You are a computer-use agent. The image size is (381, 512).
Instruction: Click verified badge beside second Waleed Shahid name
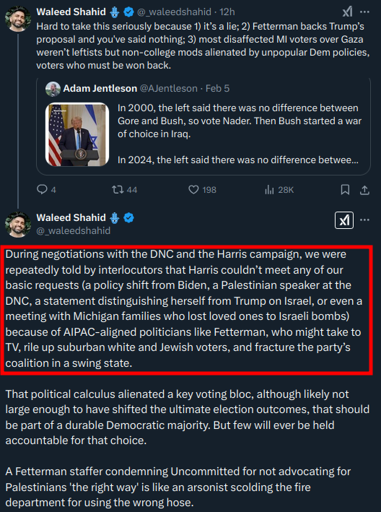129,218
